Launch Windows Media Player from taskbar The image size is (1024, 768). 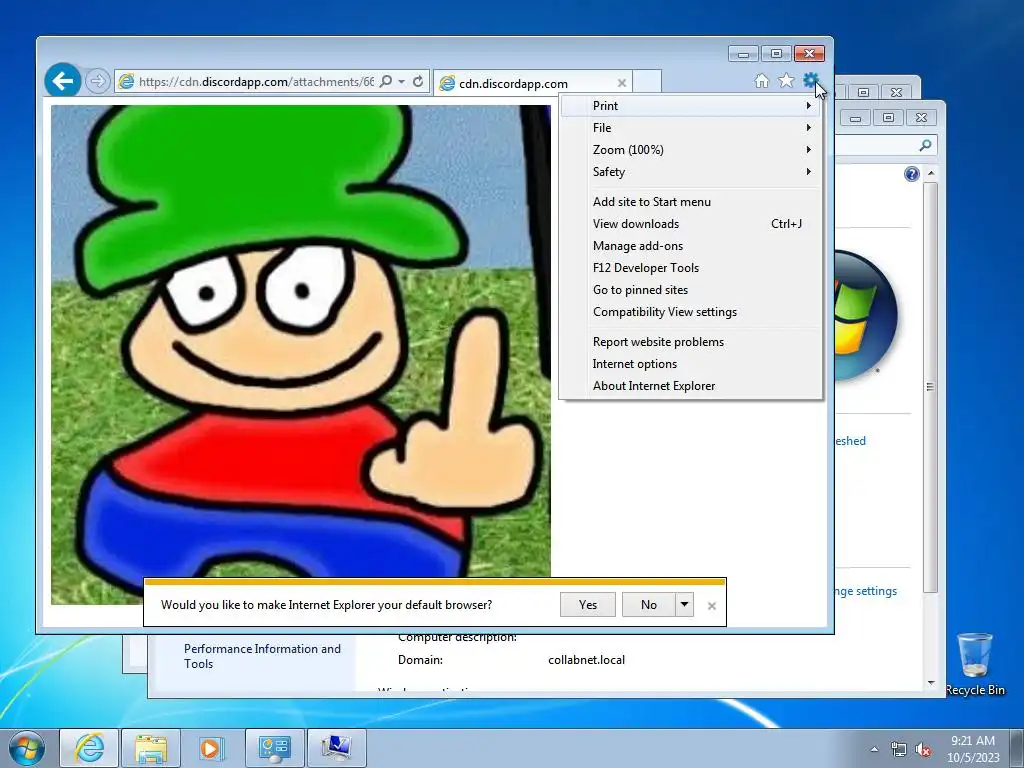click(211, 748)
